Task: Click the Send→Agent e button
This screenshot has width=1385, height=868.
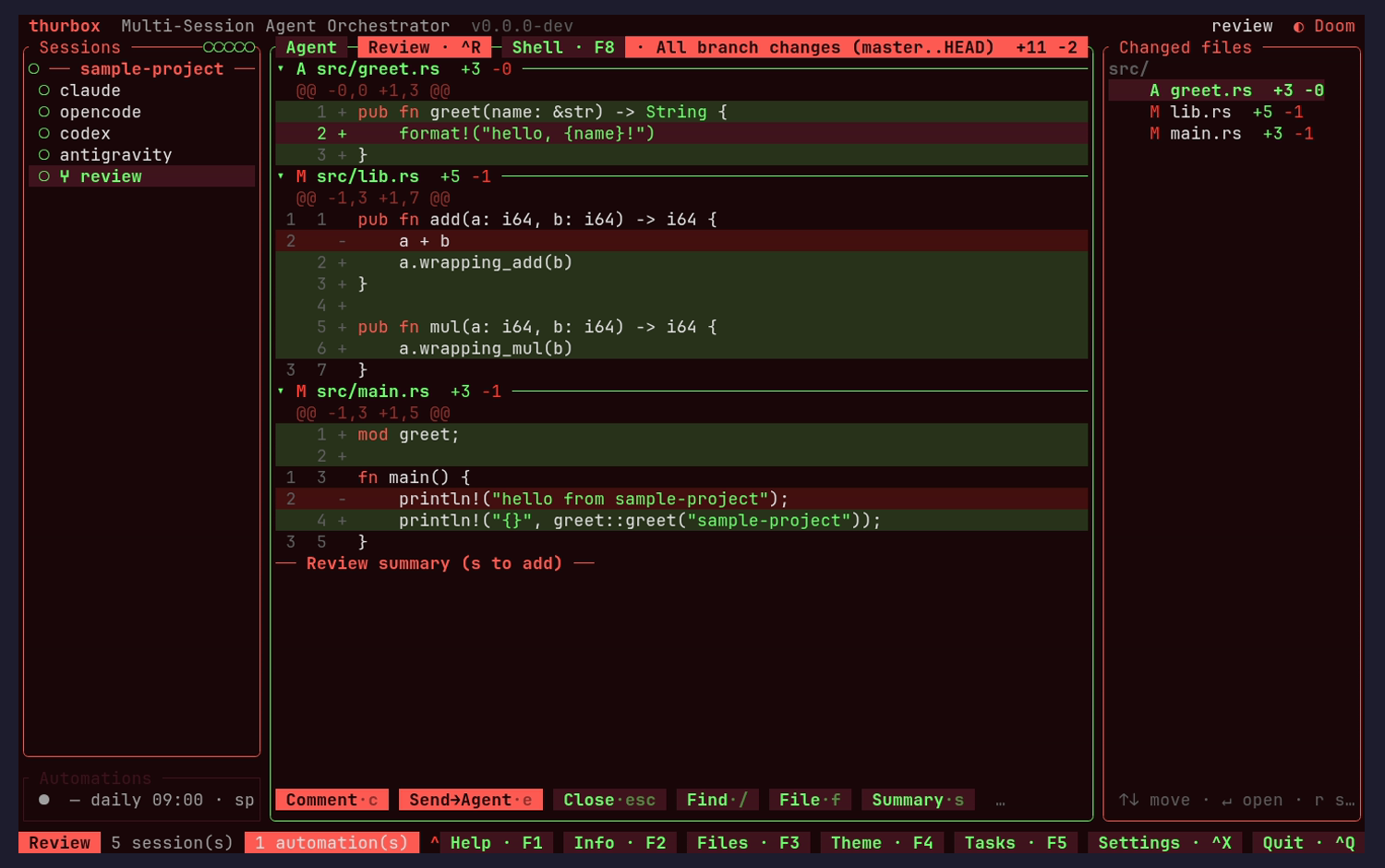Action: click(470, 800)
